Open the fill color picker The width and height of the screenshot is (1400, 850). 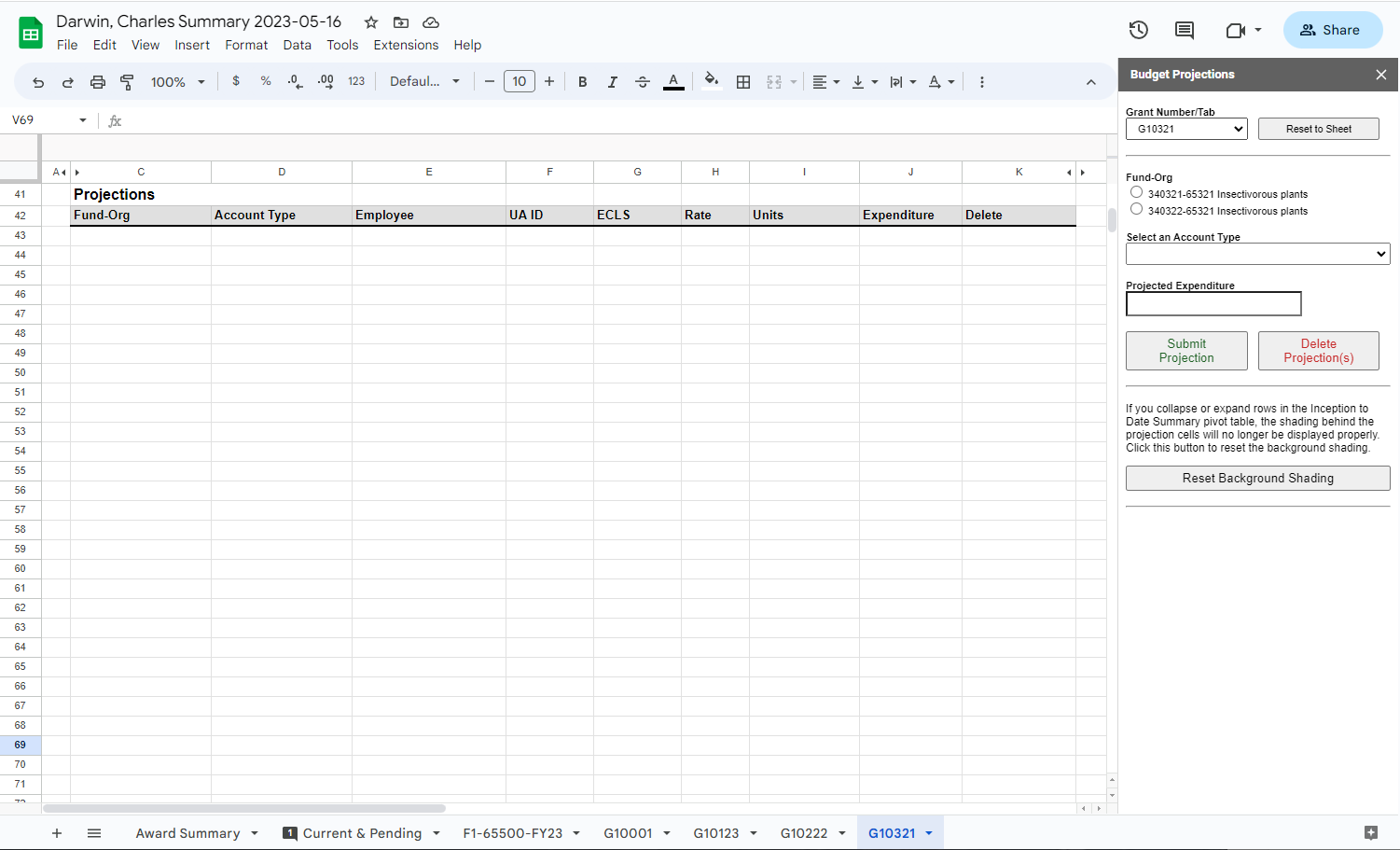coord(712,81)
